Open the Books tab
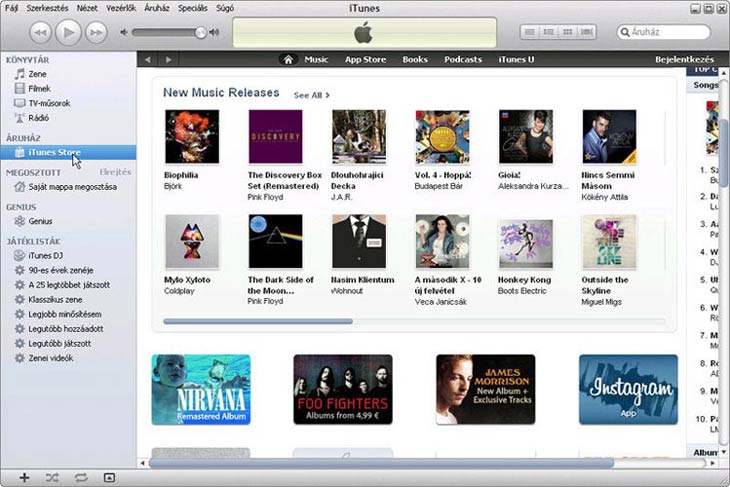The image size is (730, 487). click(415, 60)
